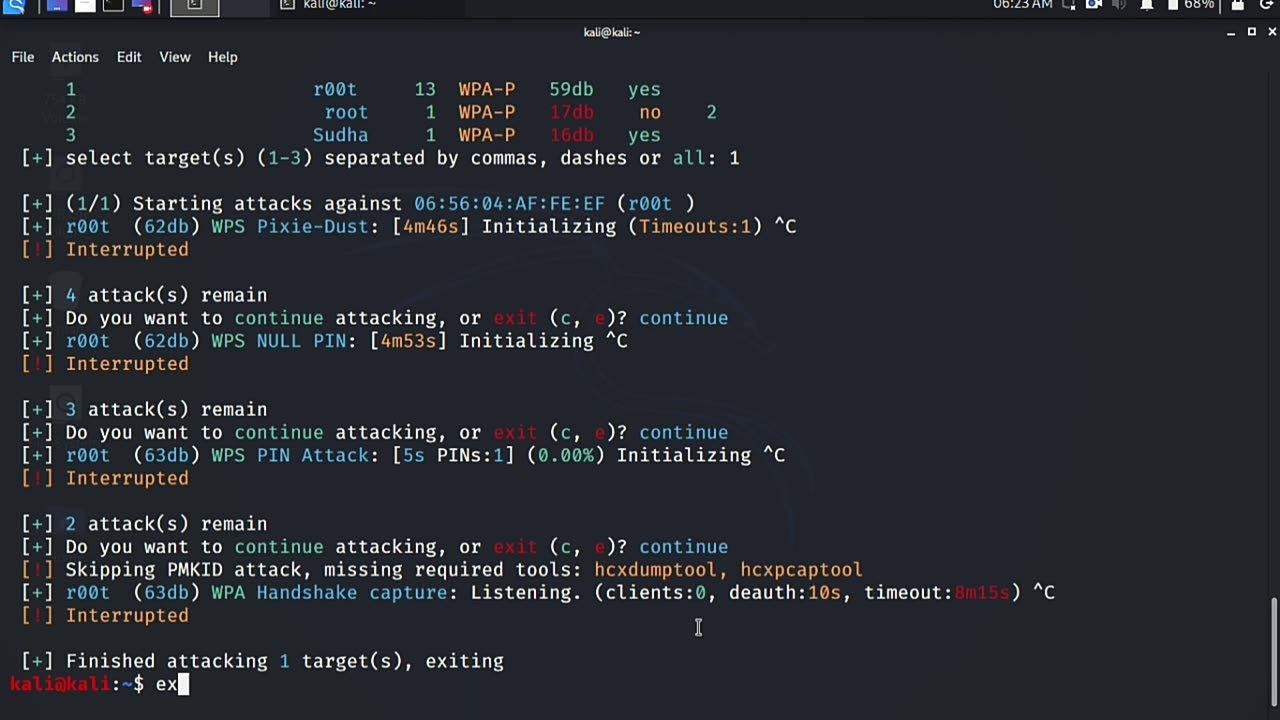Screen dimensions: 1280x720
Task: Open the Actions menu
Action: tap(75, 57)
